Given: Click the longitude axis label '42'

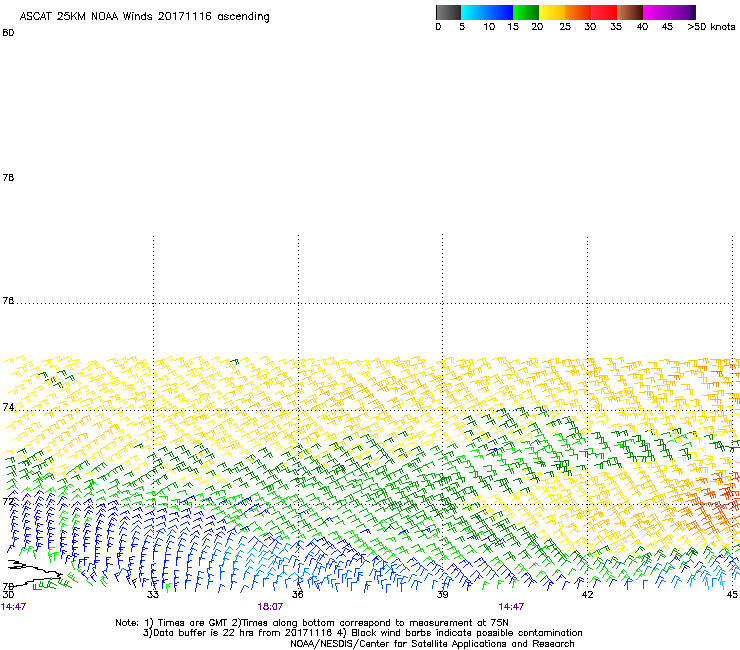Looking at the screenshot, I should point(587,595).
